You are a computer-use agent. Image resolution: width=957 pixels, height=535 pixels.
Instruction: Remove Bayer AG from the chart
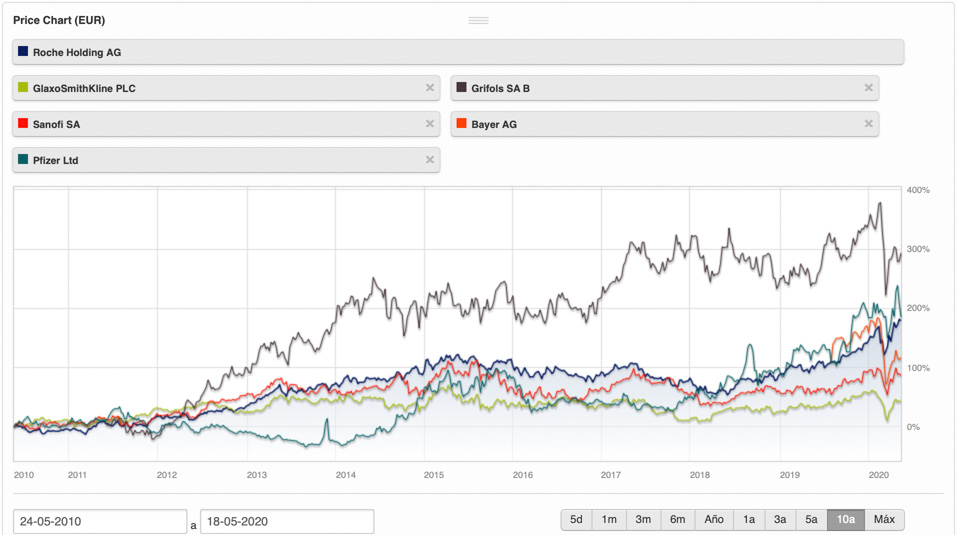pyautogui.click(x=868, y=124)
